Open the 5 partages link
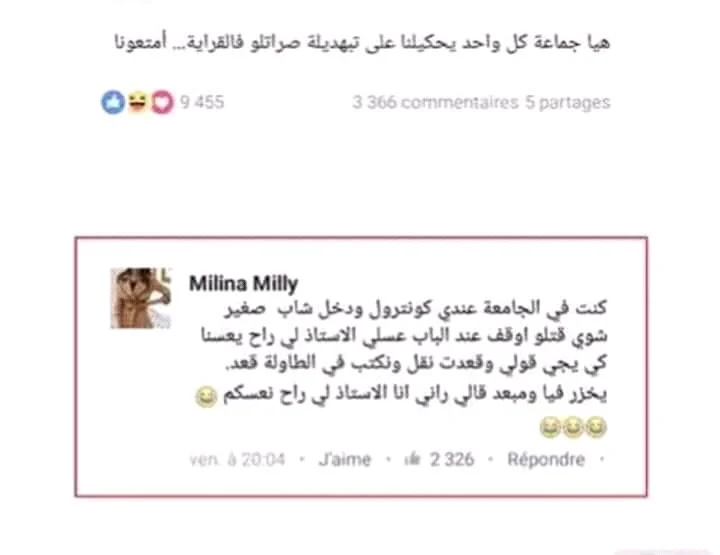Screen dimensions: 720x555 point(568,102)
